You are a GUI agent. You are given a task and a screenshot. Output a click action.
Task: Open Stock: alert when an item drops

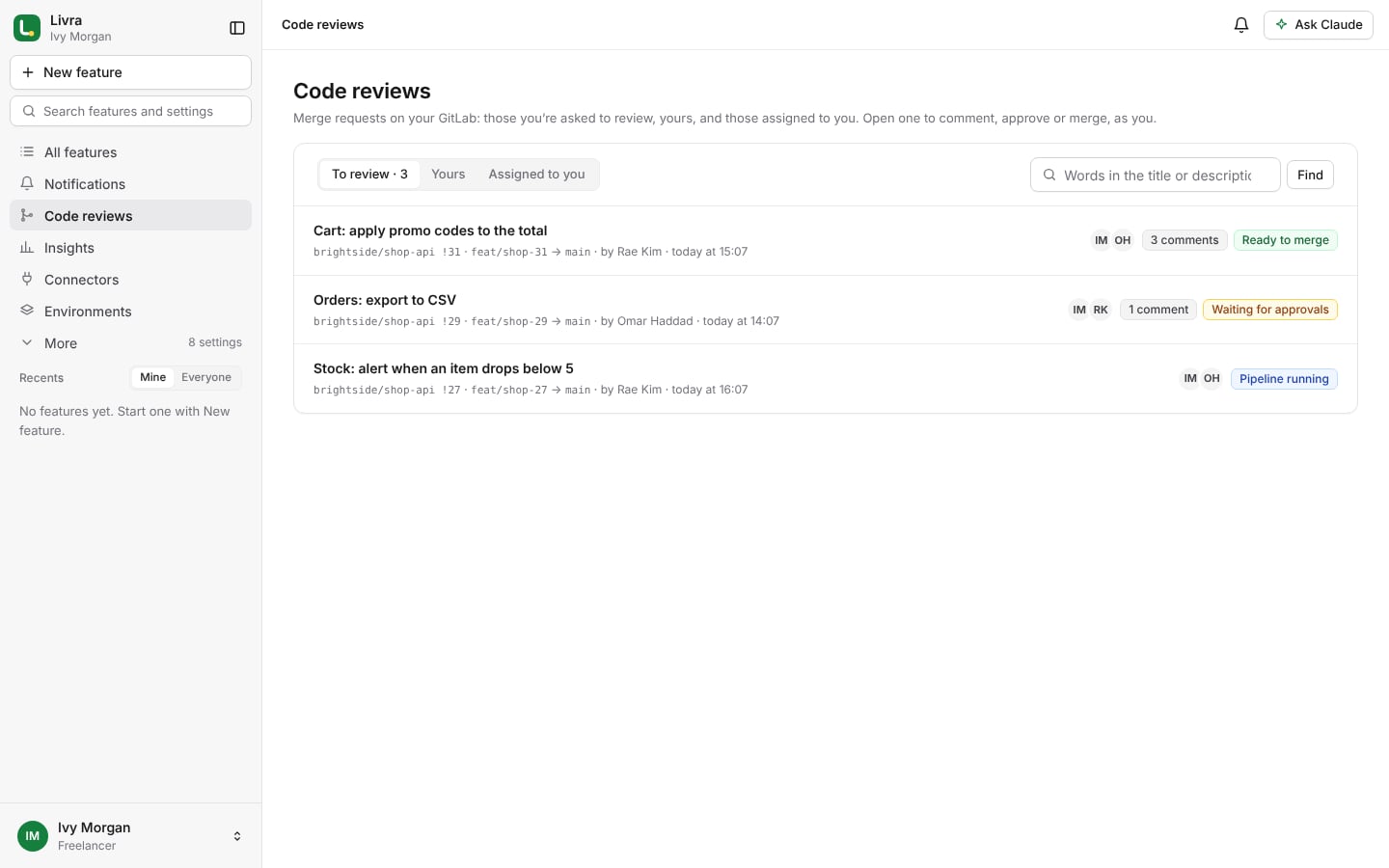825,379
